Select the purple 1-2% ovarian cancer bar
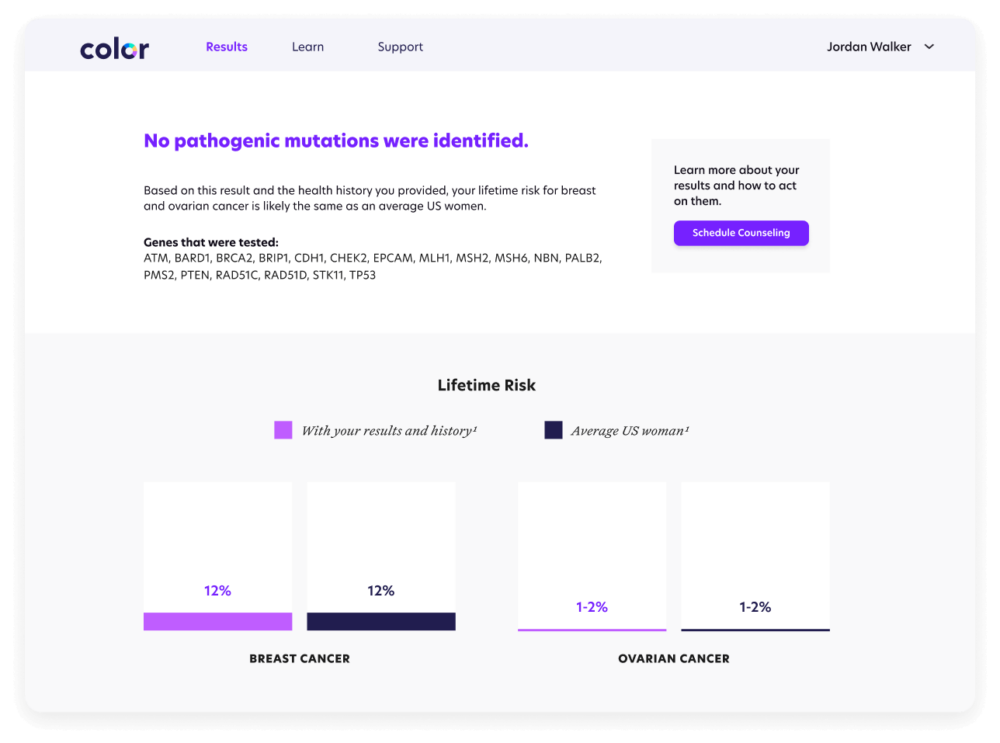This screenshot has width=1000, height=743. pyautogui.click(x=591, y=628)
